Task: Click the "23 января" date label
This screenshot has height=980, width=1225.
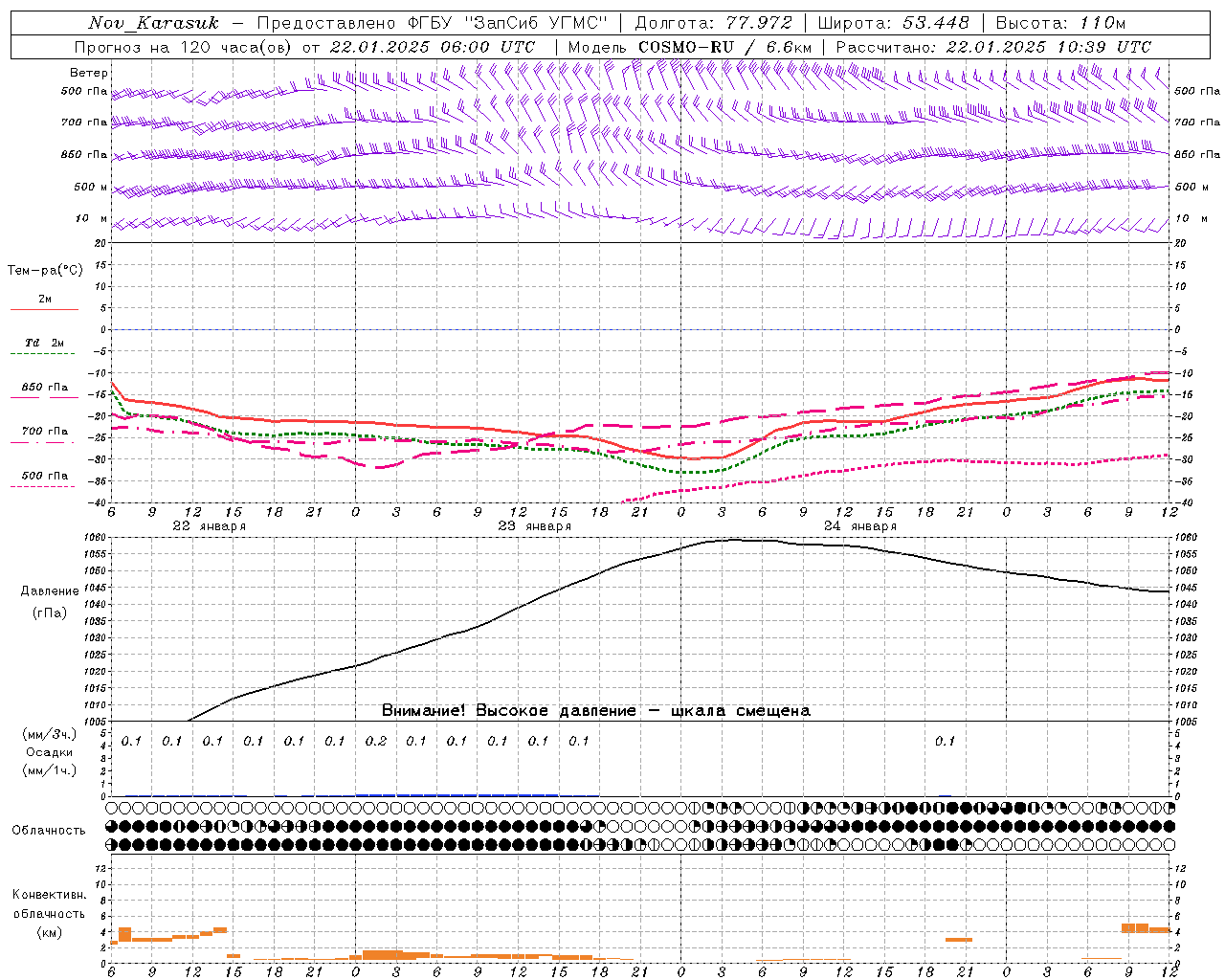Action: point(535,526)
